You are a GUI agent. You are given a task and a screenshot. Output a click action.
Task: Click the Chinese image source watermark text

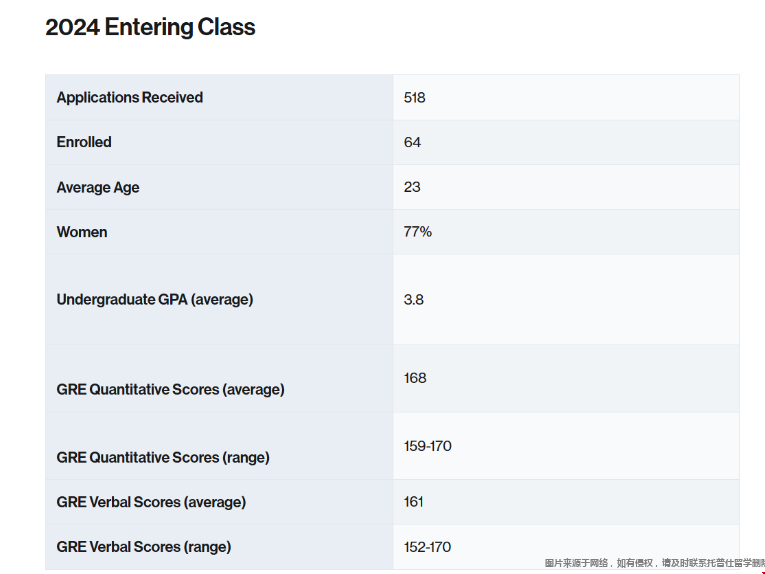coord(654,563)
